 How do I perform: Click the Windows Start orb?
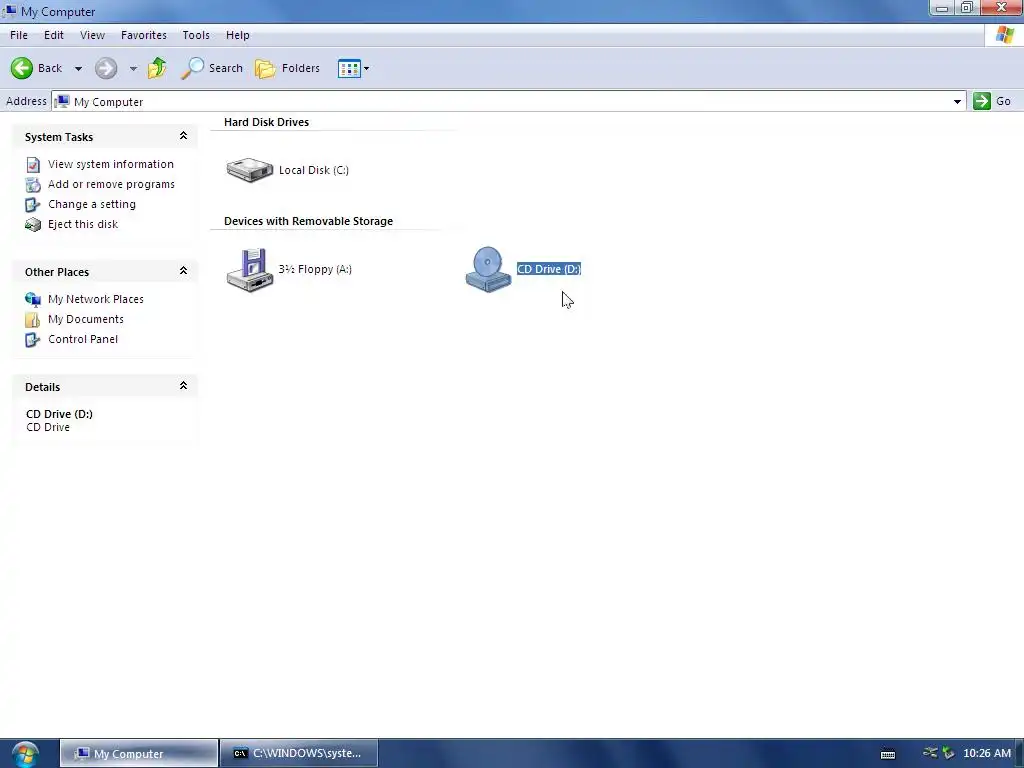[x=25, y=755]
